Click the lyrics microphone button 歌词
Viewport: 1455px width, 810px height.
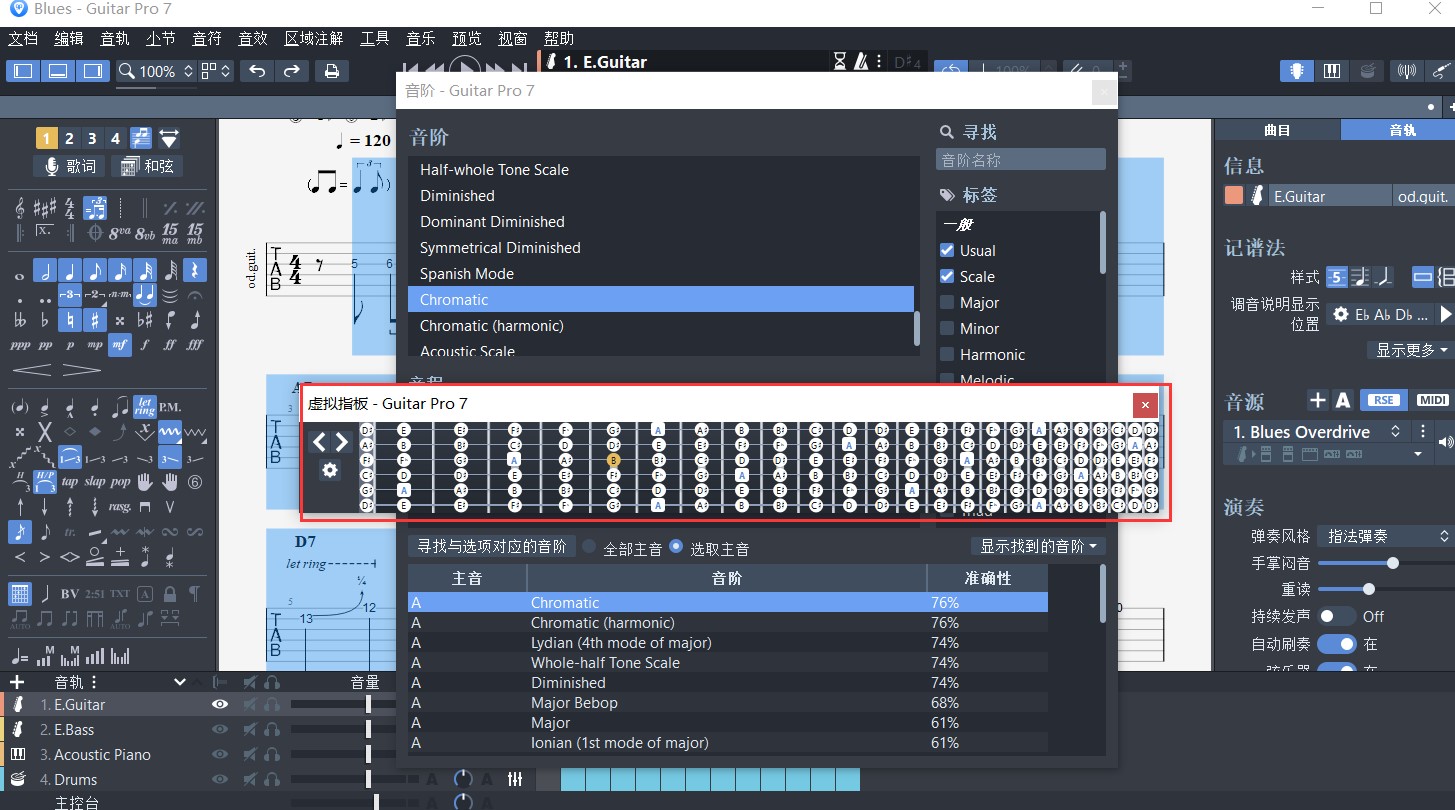69,166
